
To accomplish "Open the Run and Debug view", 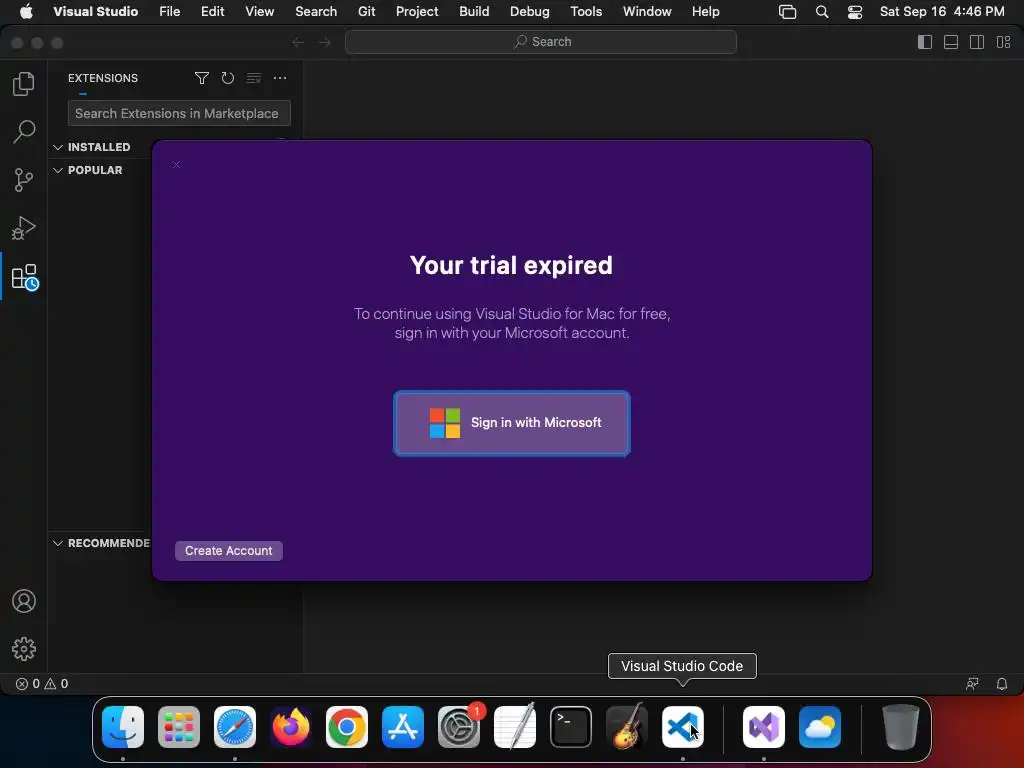I will [x=24, y=228].
